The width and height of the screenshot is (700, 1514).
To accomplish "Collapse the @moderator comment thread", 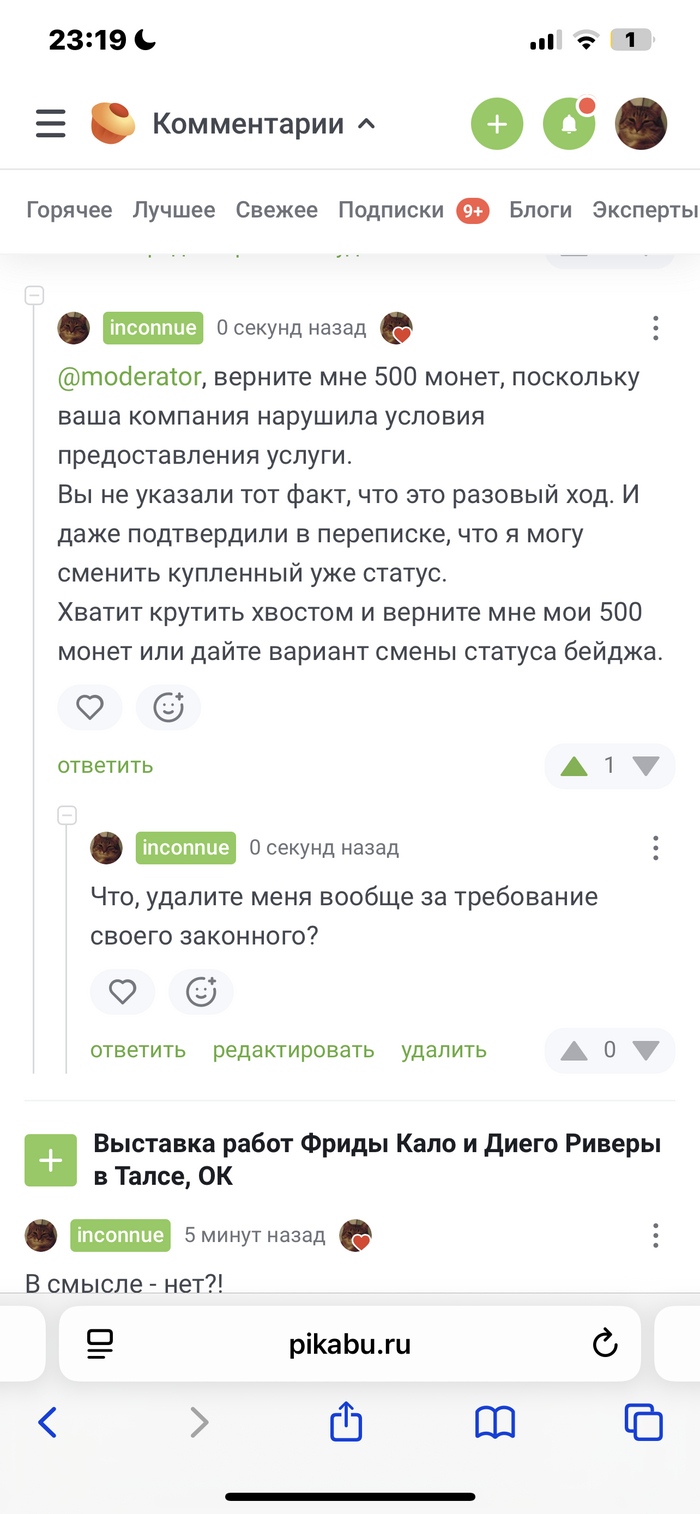I will pos(34,295).
